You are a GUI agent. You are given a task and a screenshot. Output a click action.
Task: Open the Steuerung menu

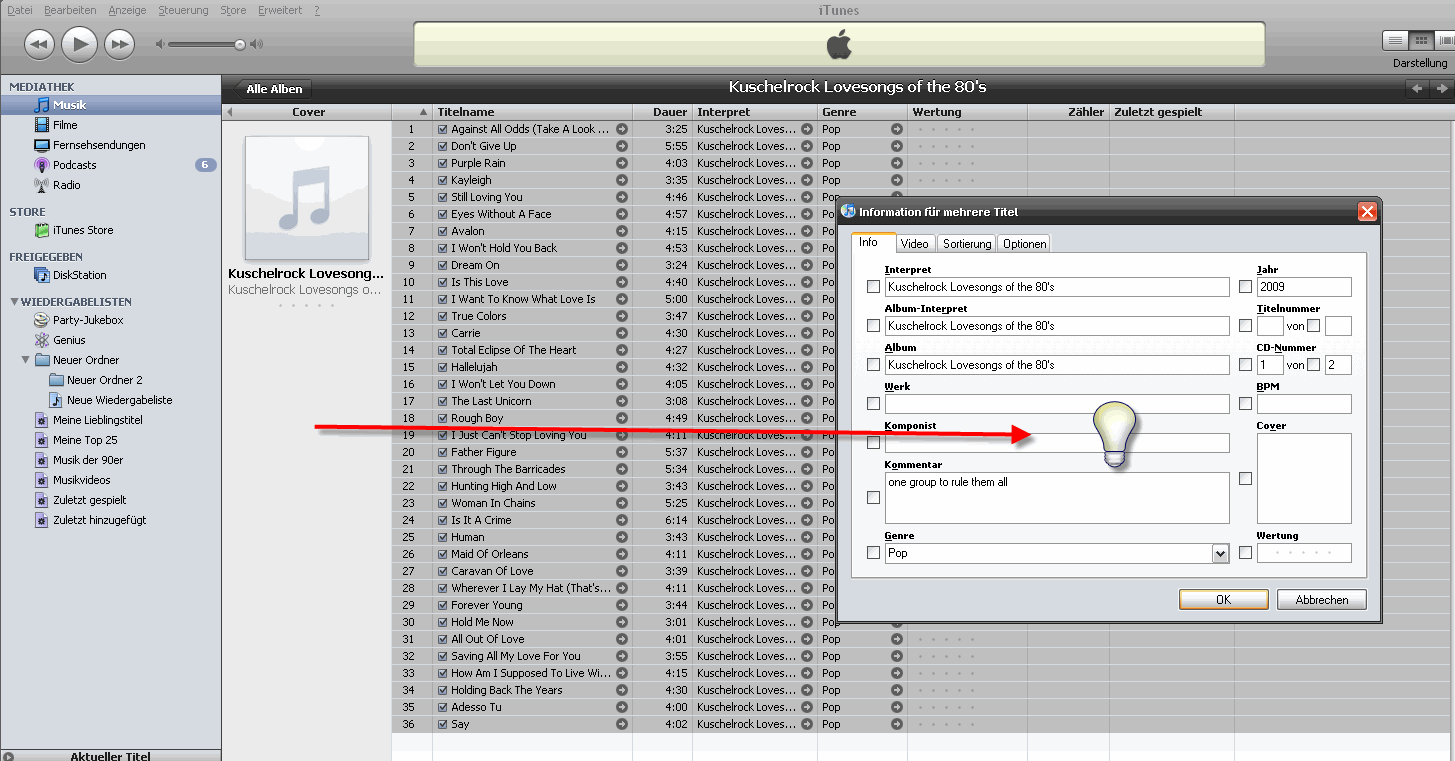(x=183, y=10)
